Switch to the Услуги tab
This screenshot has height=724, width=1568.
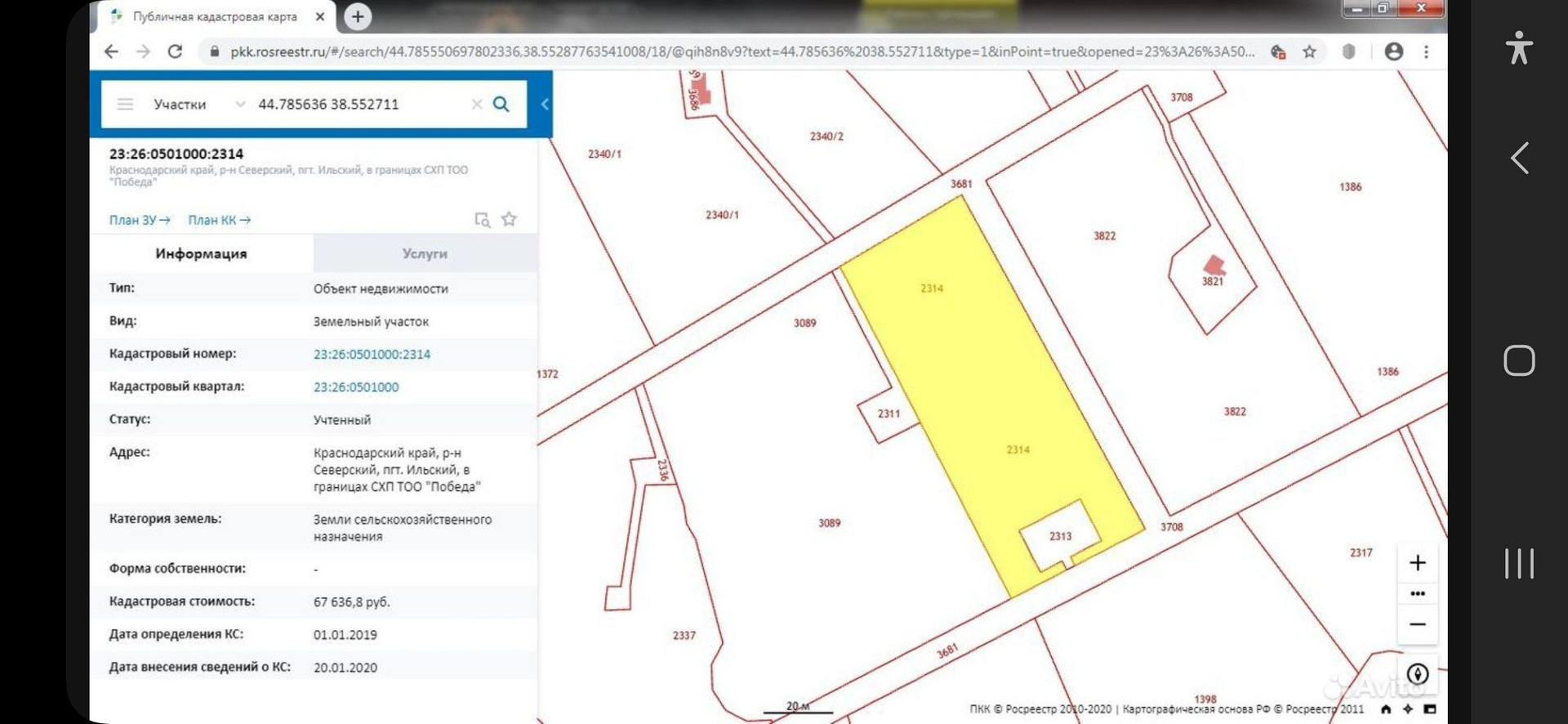[425, 253]
